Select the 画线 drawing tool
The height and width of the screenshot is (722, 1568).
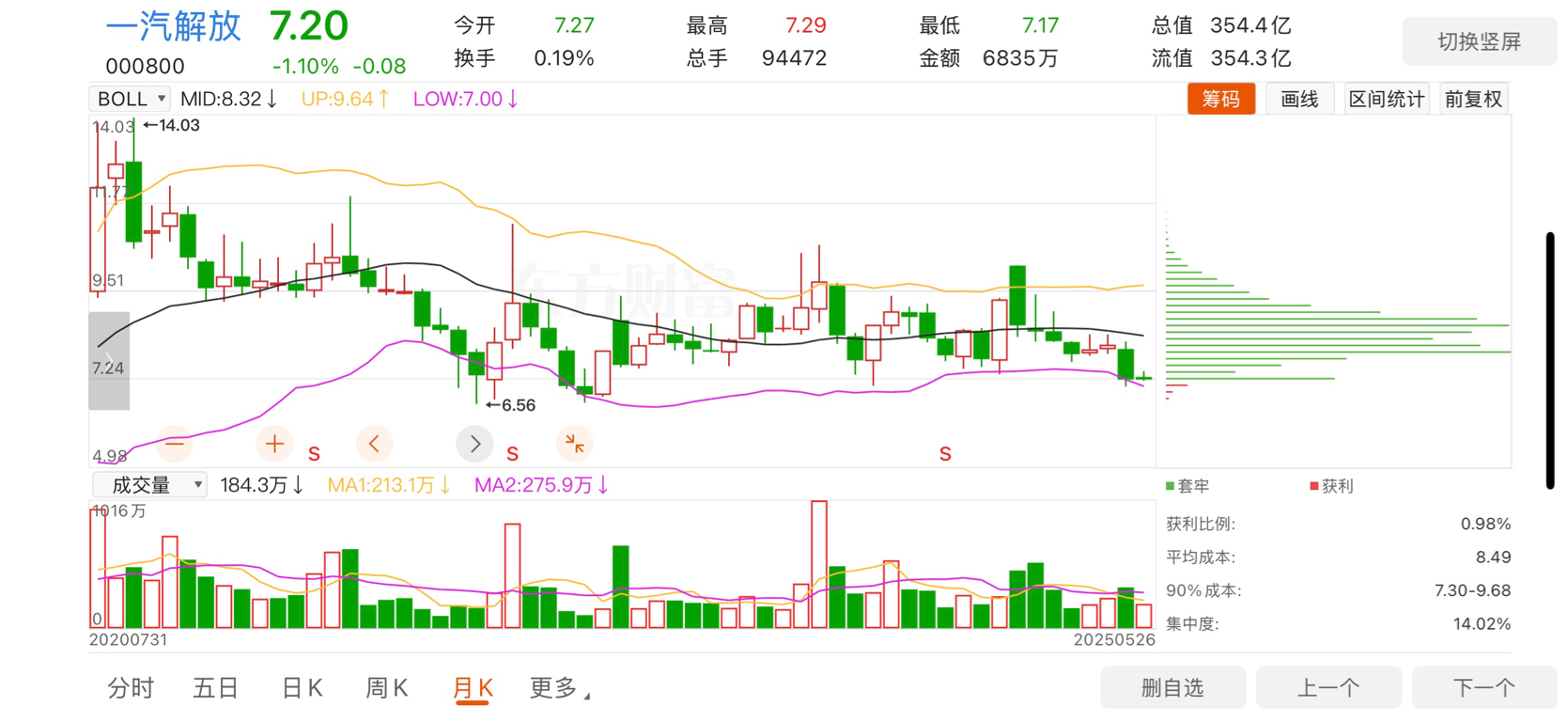point(1300,100)
